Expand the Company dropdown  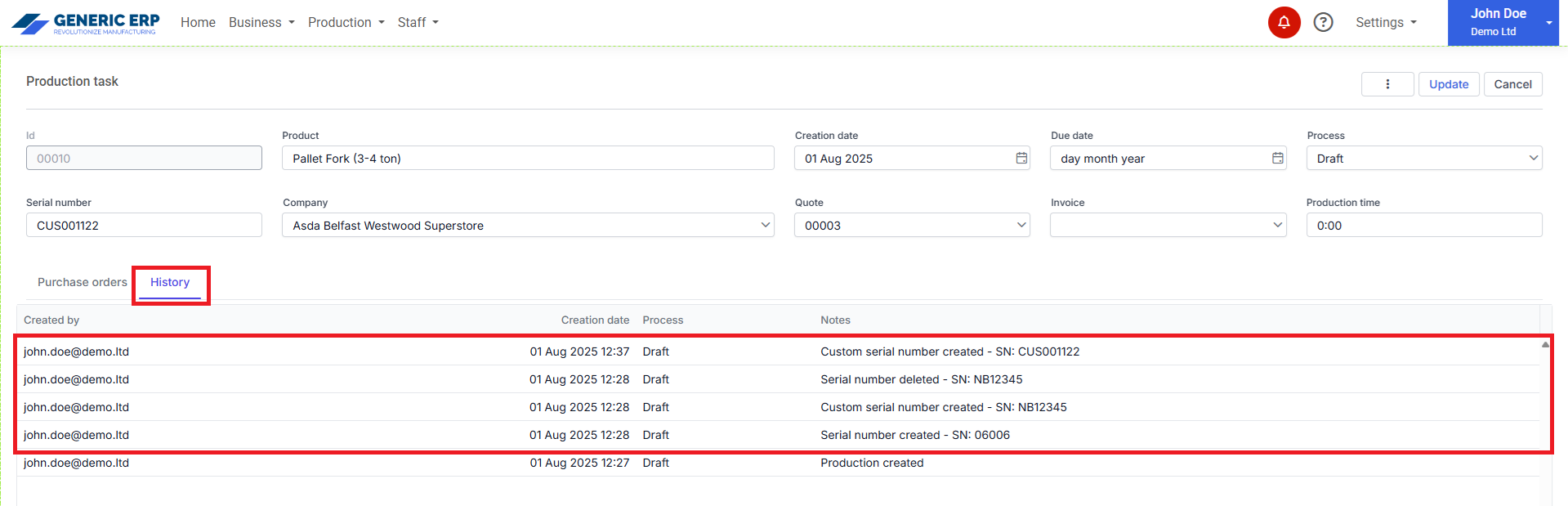(x=528, y=226)
